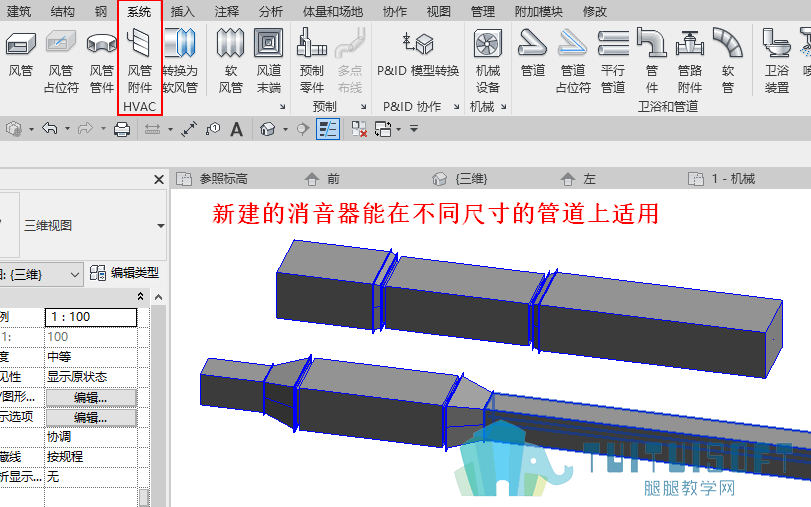Toggle the thin lines icon
The width and height of the screenshot is (811, 507).
click(328, 129)
